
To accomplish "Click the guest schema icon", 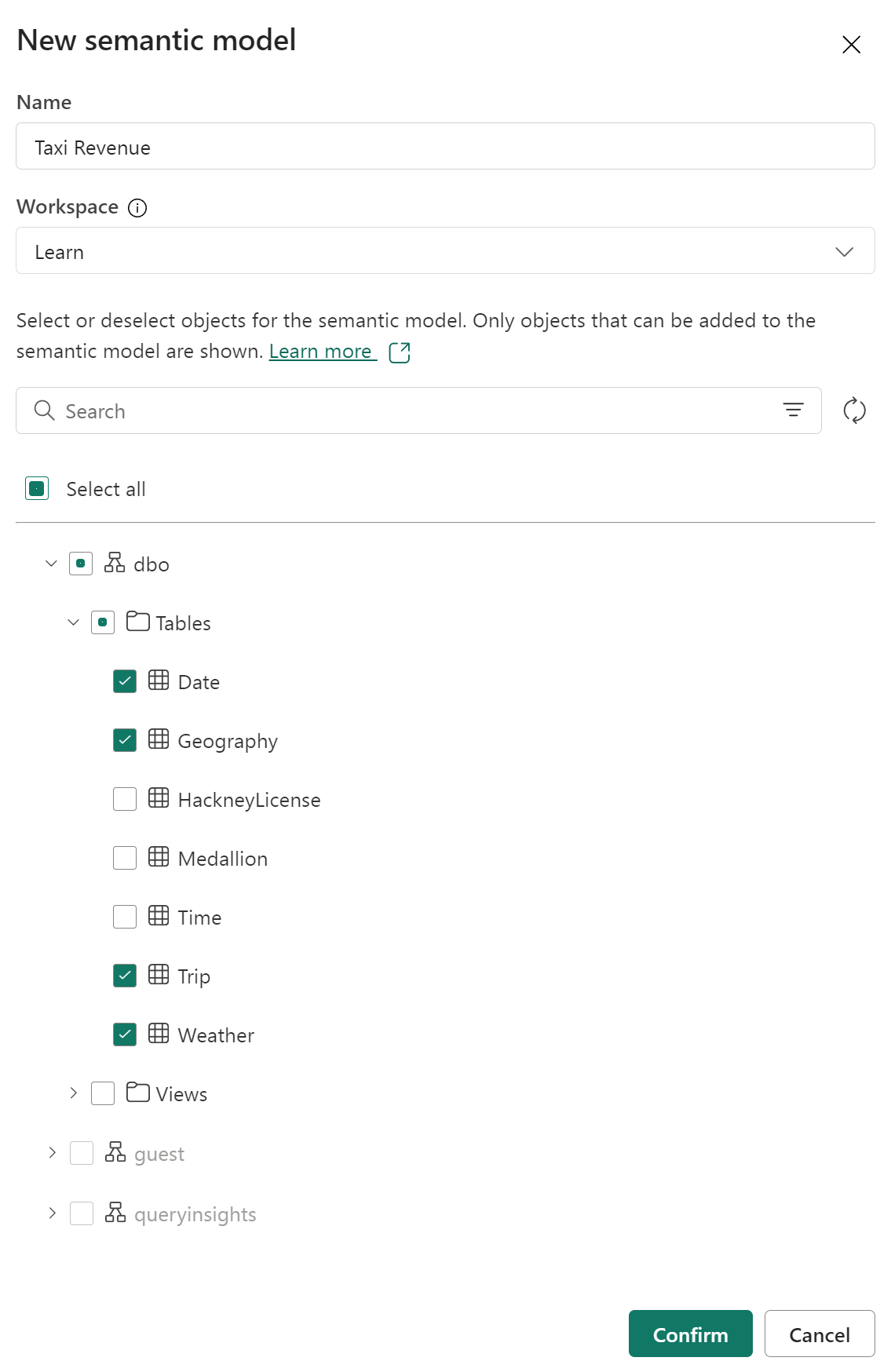I will click(115, 1152).
